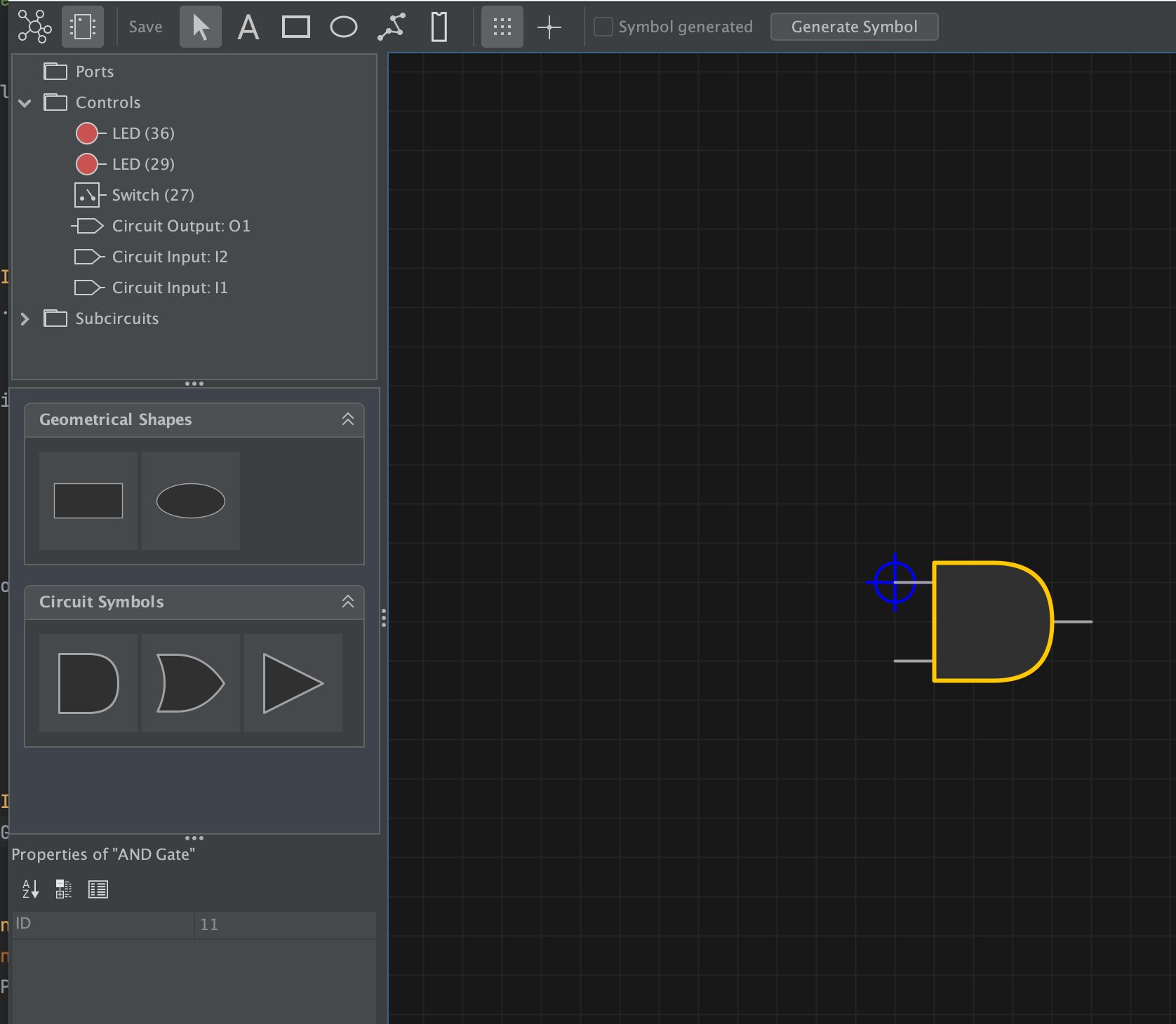
Task: Click the properties list view icon
Action: click(98, 889)
